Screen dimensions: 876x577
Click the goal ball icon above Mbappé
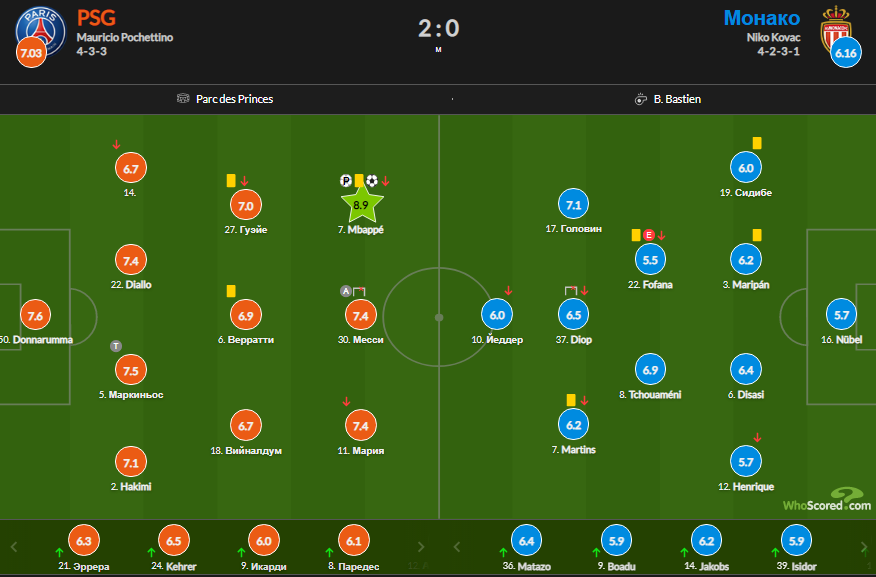372,181
